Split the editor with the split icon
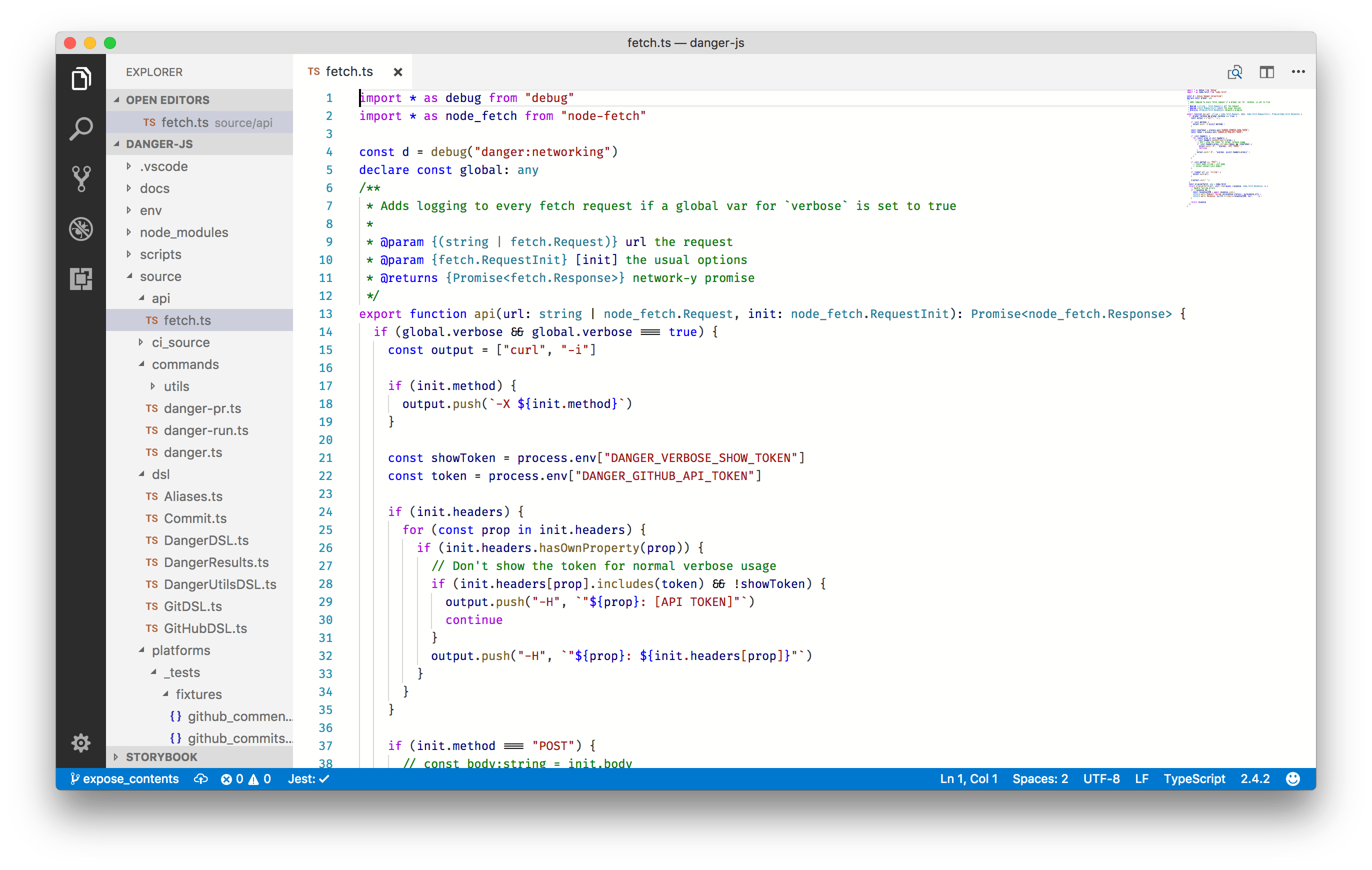 [1267, 71]
